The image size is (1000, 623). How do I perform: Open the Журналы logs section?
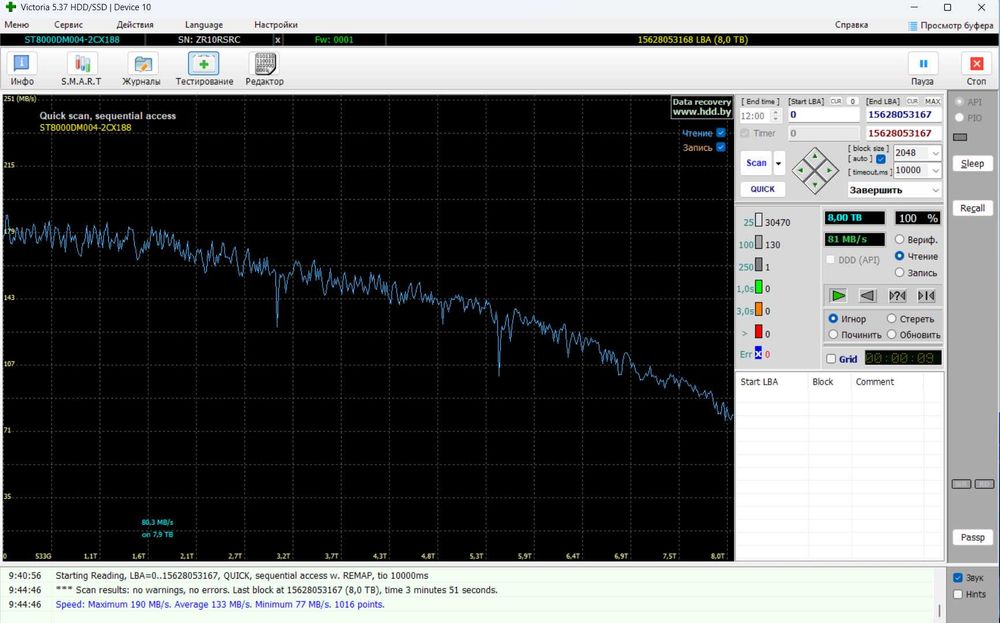pos(142,69)
